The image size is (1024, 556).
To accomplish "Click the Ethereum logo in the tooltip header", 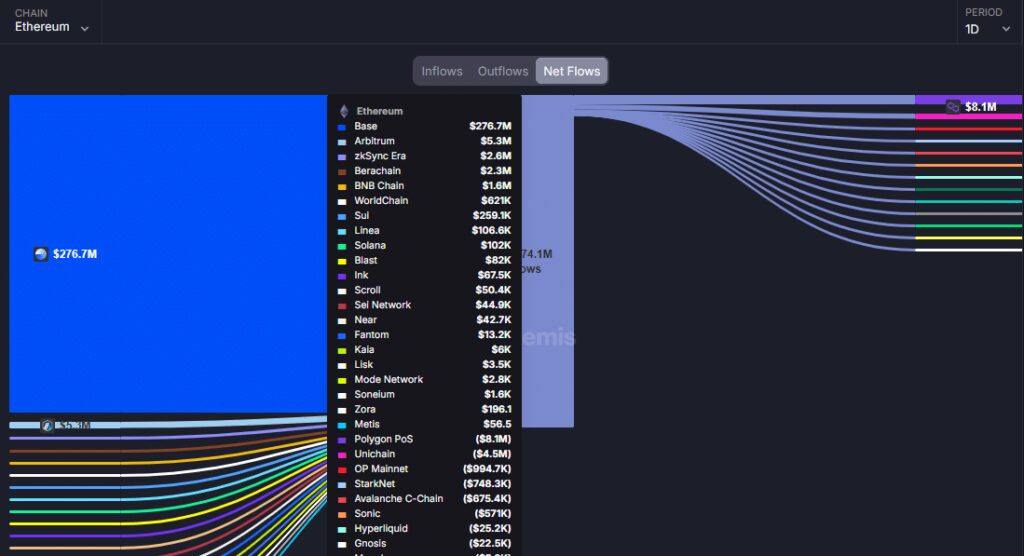I will [x=344, y=111].
